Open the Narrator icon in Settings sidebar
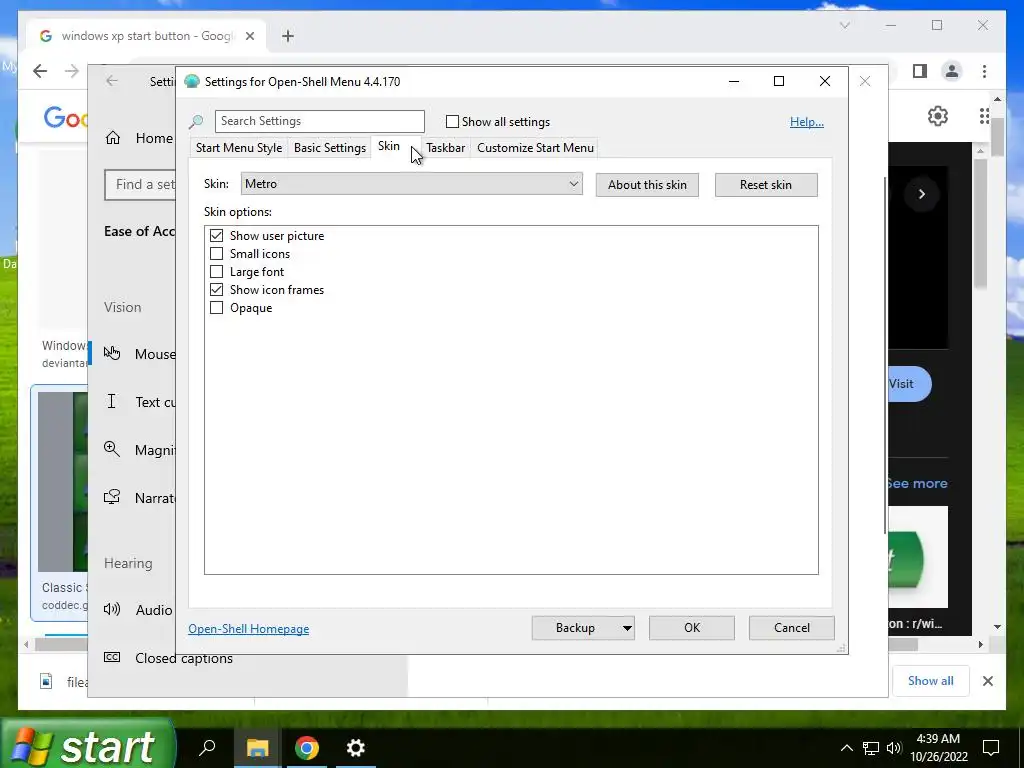Viewport: 1024px width, 768px height. coord(112,498)
